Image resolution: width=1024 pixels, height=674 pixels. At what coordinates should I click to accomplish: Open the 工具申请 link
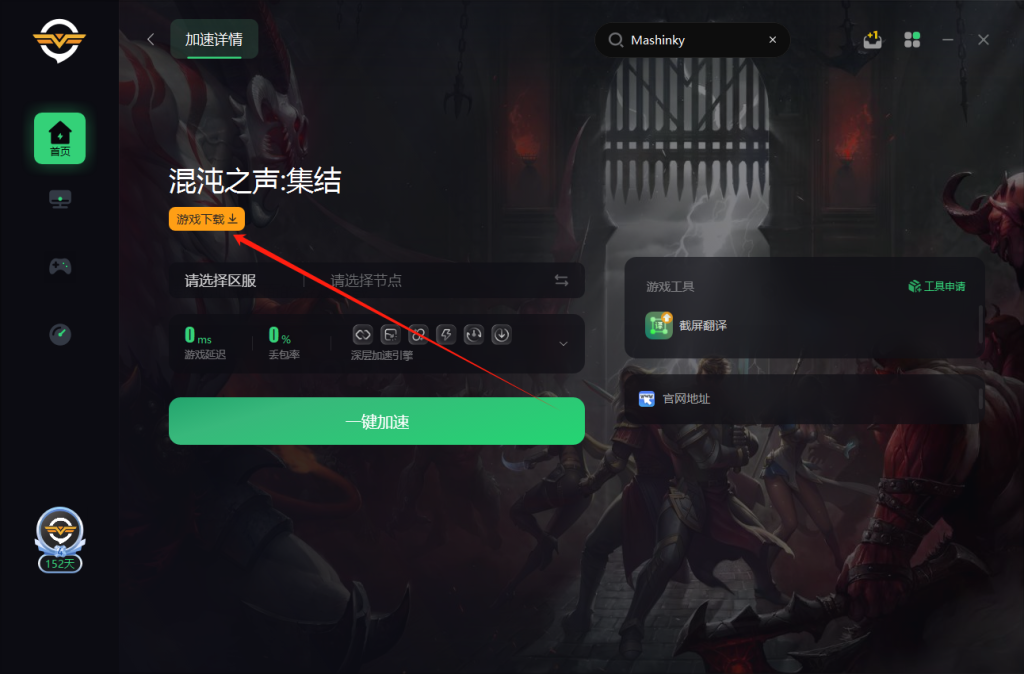(x=936, y=286)
